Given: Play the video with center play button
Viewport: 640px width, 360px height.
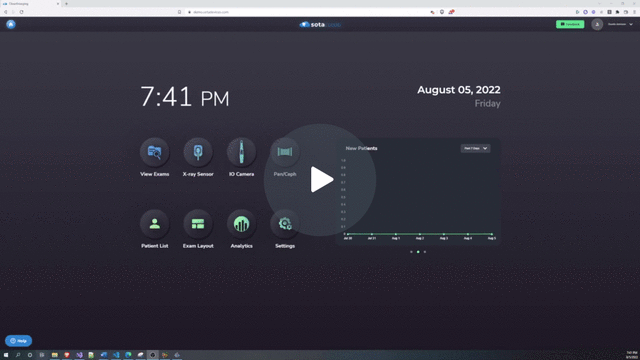Looking at the screenshot, I should (320, 180).
